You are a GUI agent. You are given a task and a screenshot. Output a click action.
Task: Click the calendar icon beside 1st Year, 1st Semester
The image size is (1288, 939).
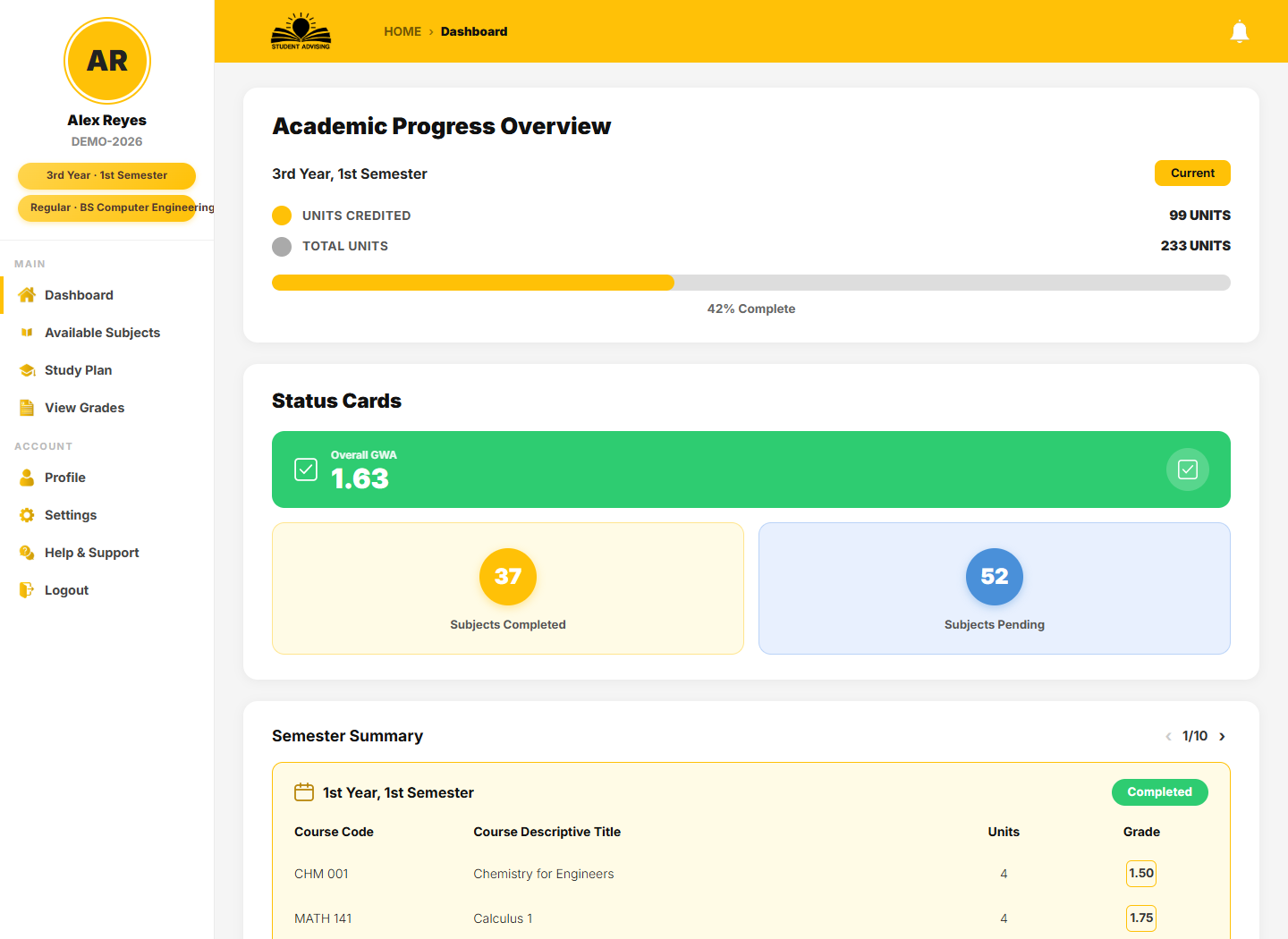tap(304, 792)
